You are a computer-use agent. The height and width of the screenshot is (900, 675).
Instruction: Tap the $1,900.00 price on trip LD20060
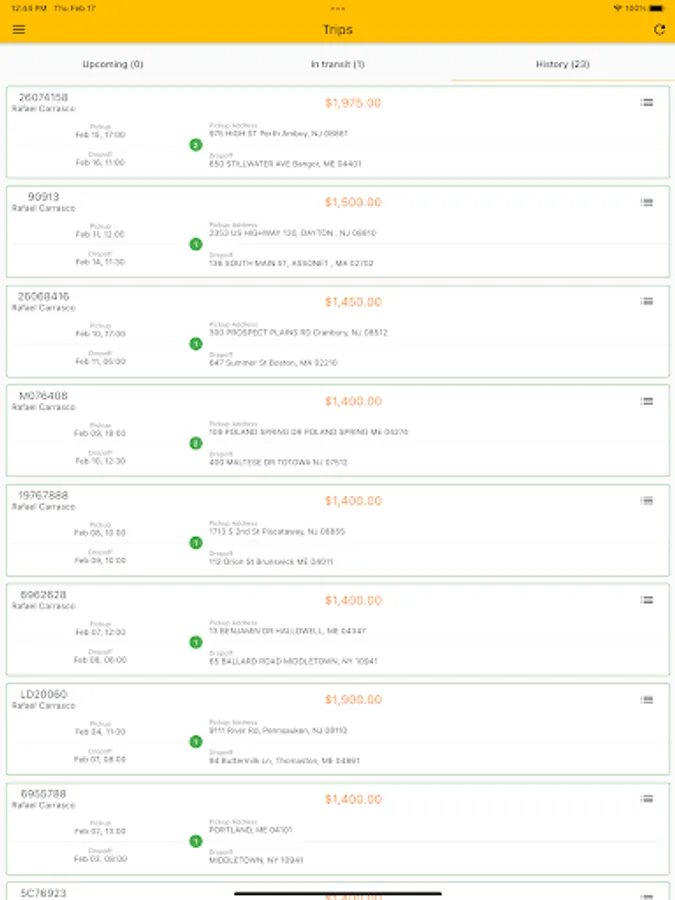tap(352, 700)
